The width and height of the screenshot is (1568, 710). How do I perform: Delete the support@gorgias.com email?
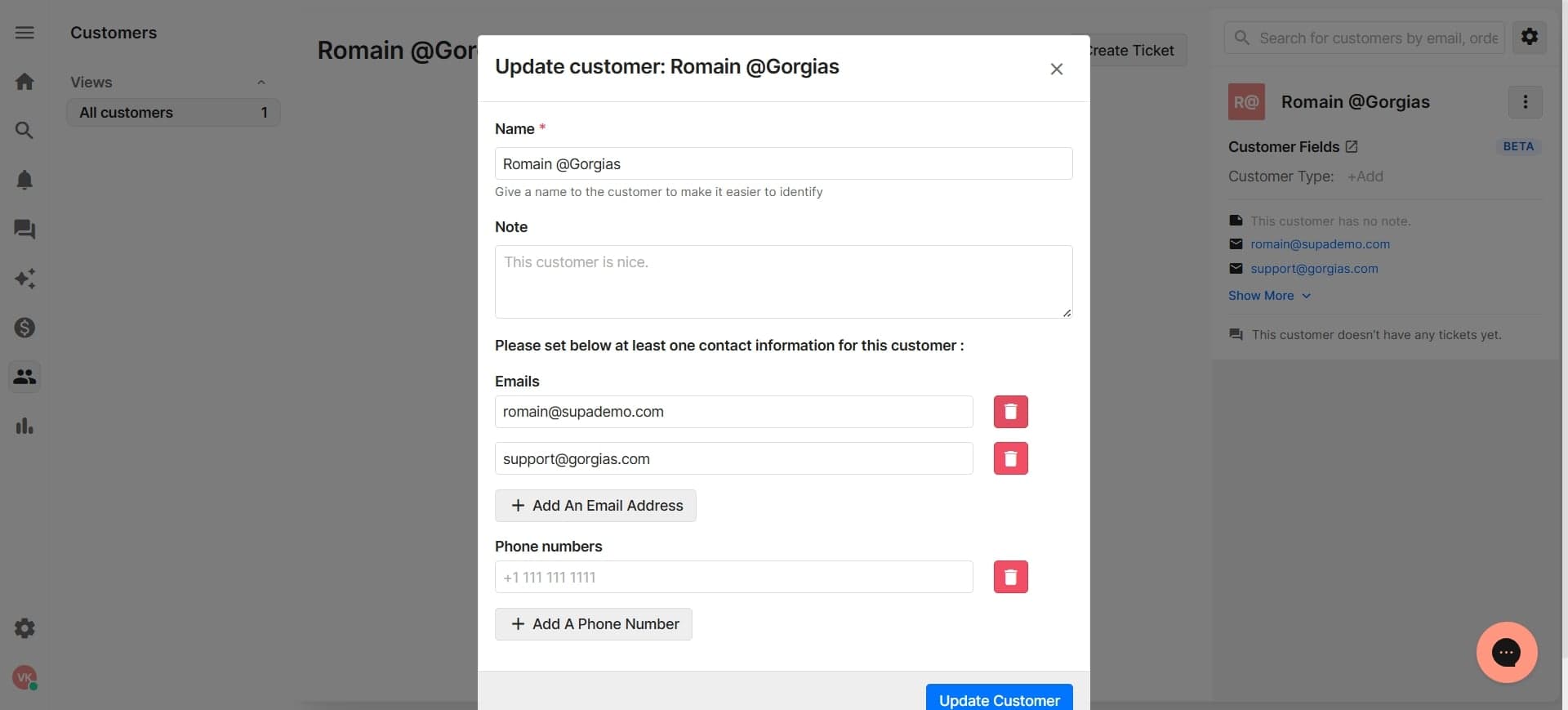[1010, 459]
